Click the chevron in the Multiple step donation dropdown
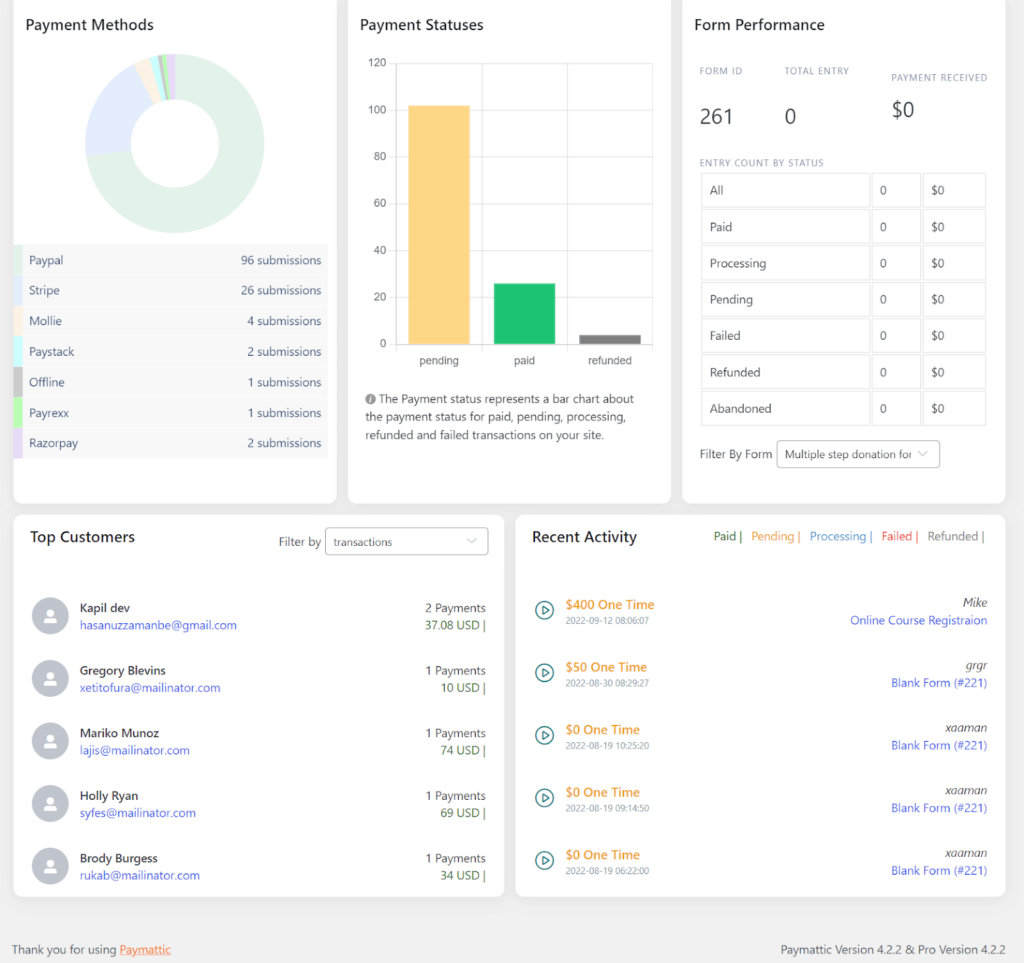This screenshot has width=1024, height=963. pos(923,454)
